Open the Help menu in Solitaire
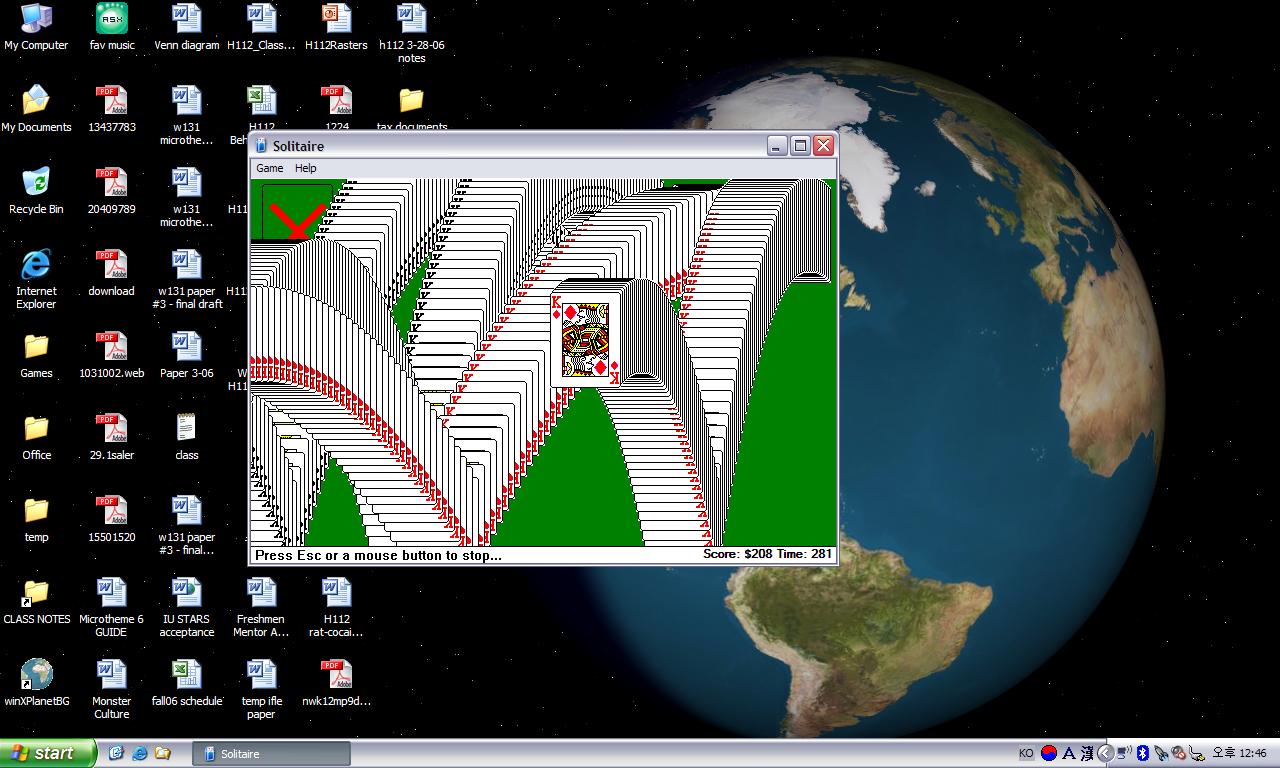Image resolution: width=1280 pixels, height=768 pixels. click(x=306, y=168)
